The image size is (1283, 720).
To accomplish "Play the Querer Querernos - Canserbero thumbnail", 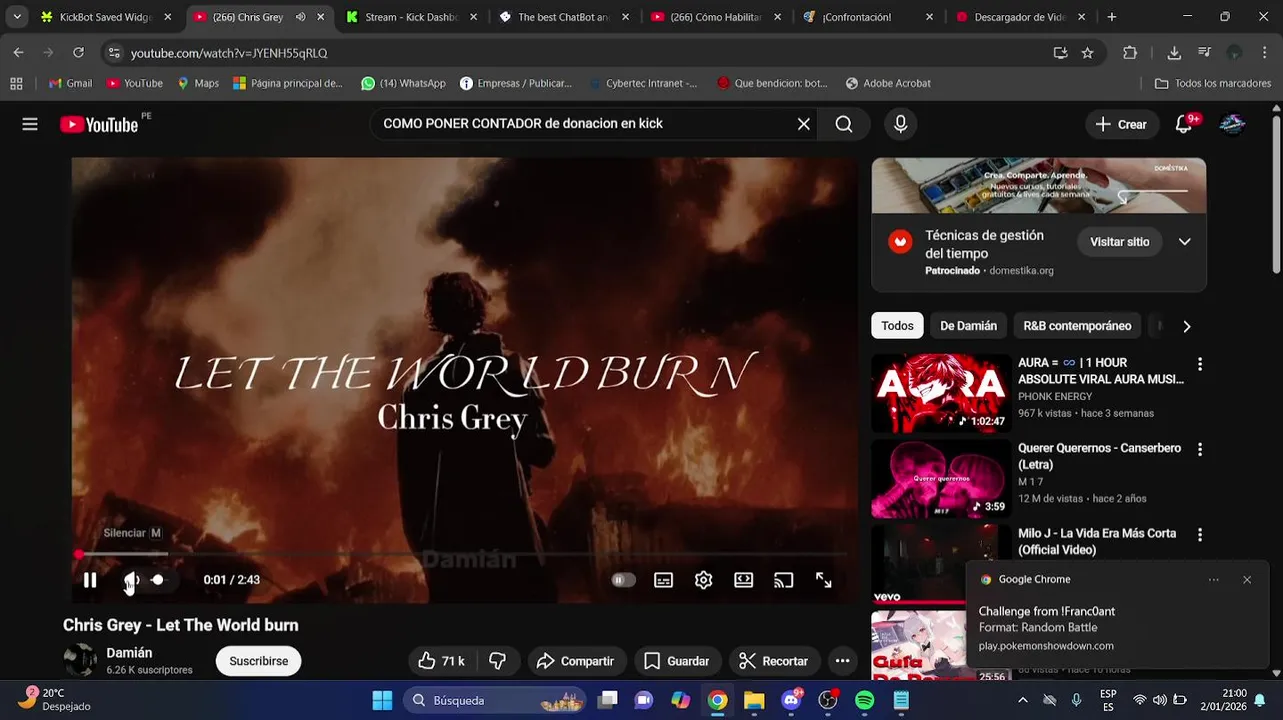I will coord(940,479).
